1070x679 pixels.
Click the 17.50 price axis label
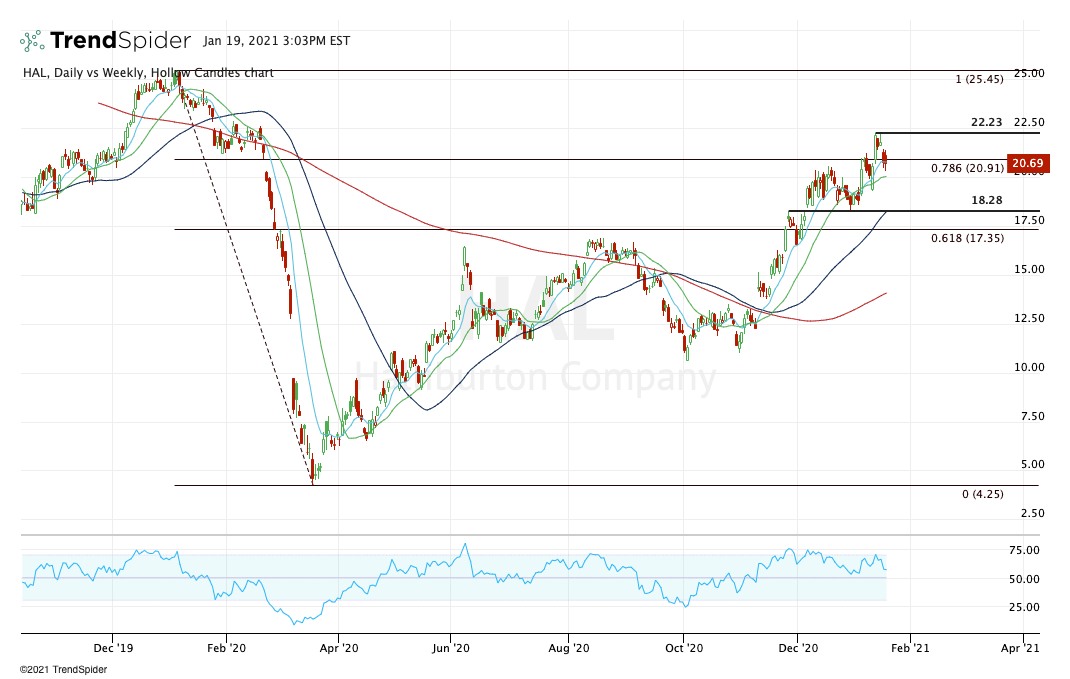(1029, 220)
